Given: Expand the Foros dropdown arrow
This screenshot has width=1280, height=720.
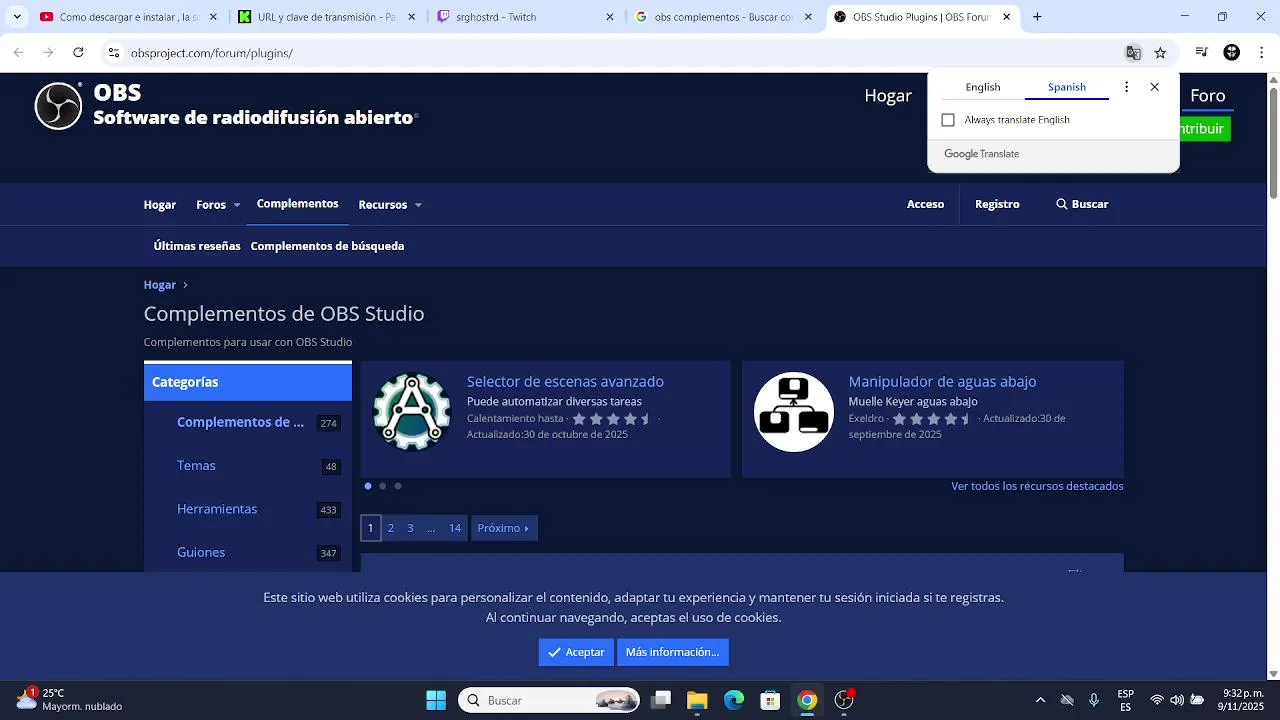Looking at the screenshot, I should click(x=237, y=205).
